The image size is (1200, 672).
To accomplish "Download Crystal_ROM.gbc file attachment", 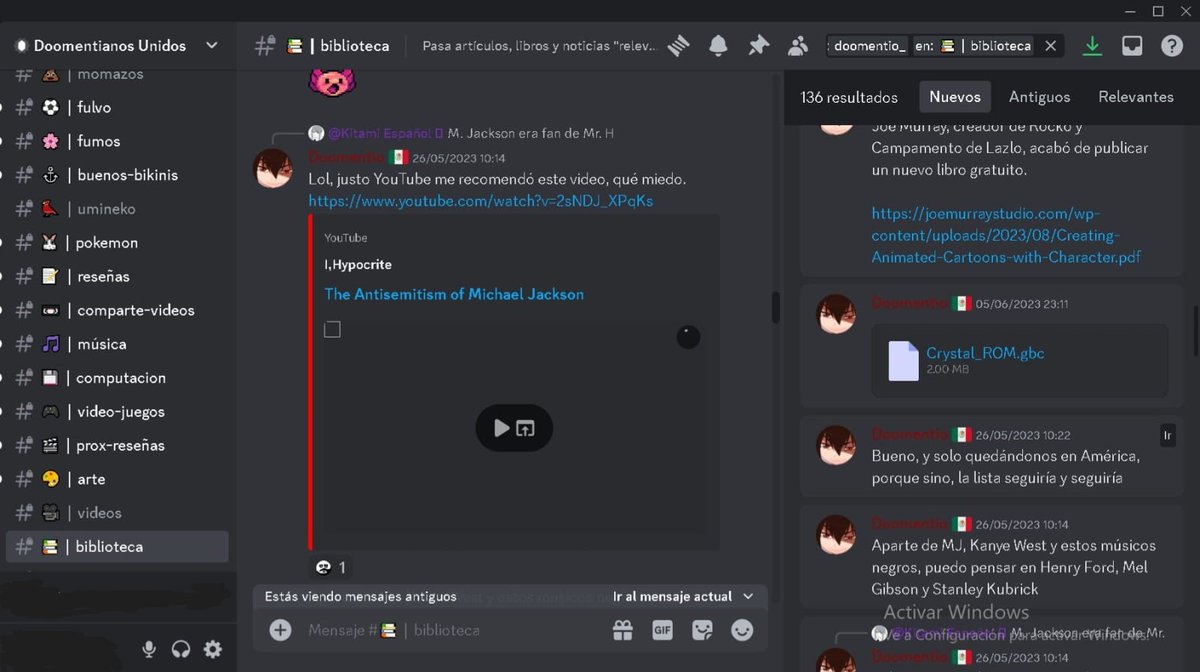I will (985, 353).
